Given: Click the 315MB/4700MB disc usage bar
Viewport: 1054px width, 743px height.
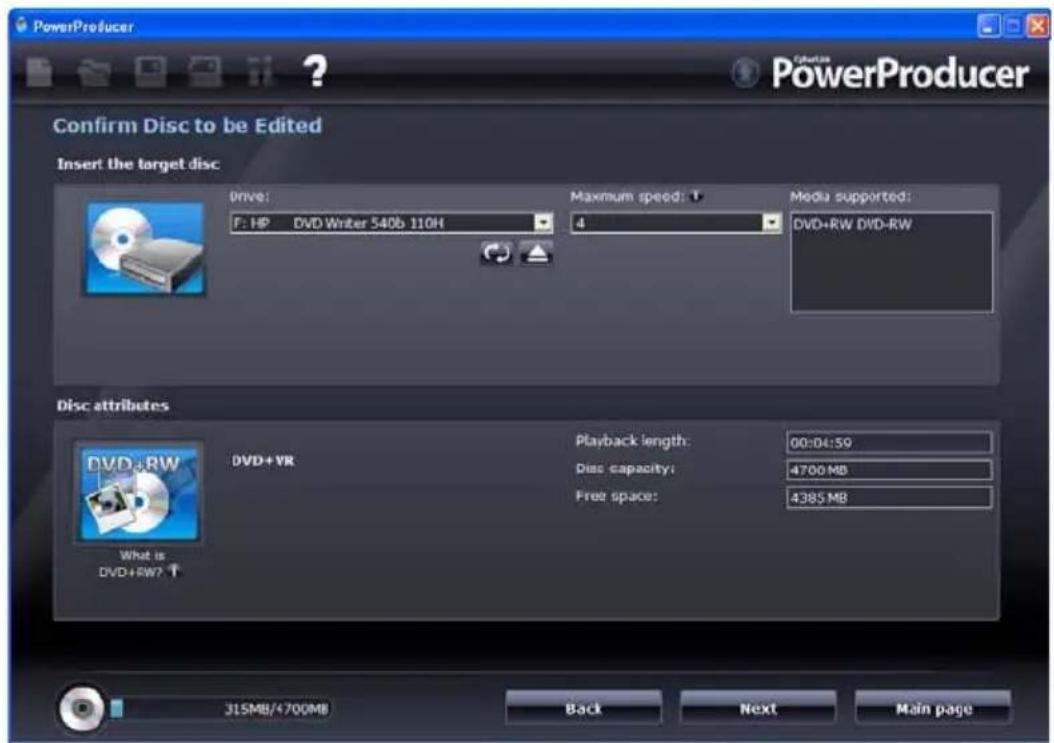Looking at the screenshot, I should coord(220,709).
